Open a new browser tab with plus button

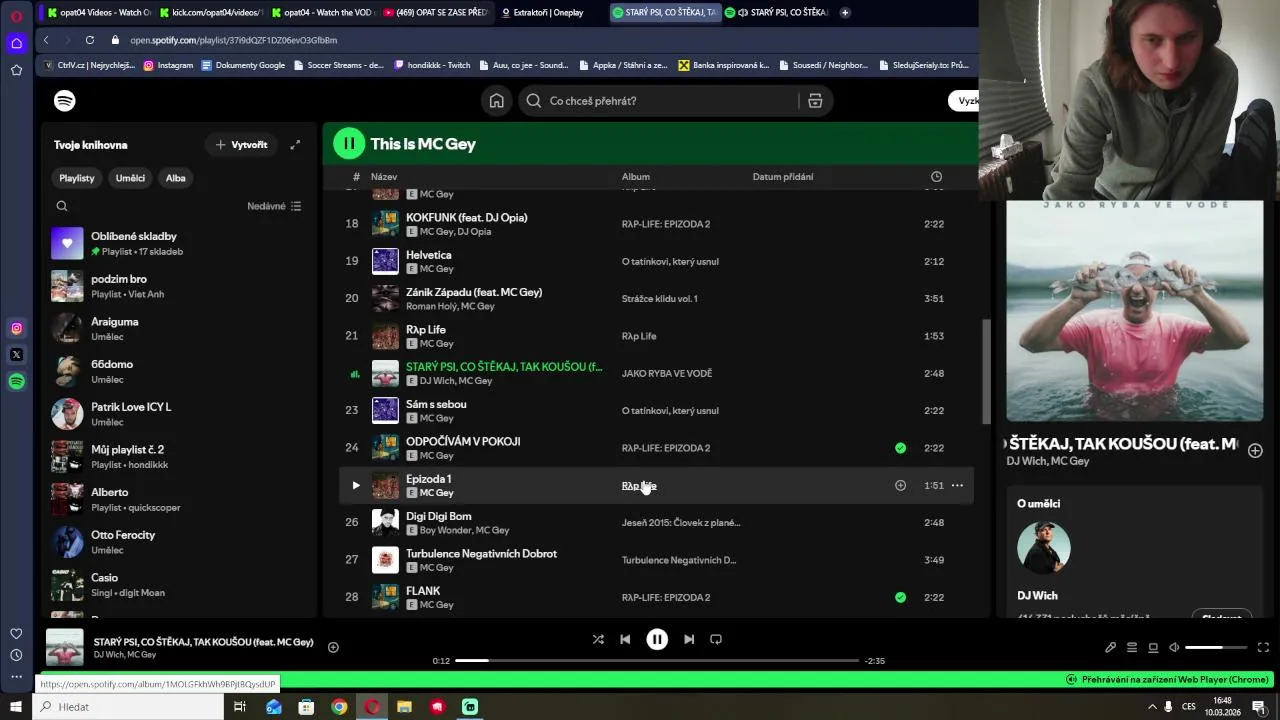click(845, 12)
